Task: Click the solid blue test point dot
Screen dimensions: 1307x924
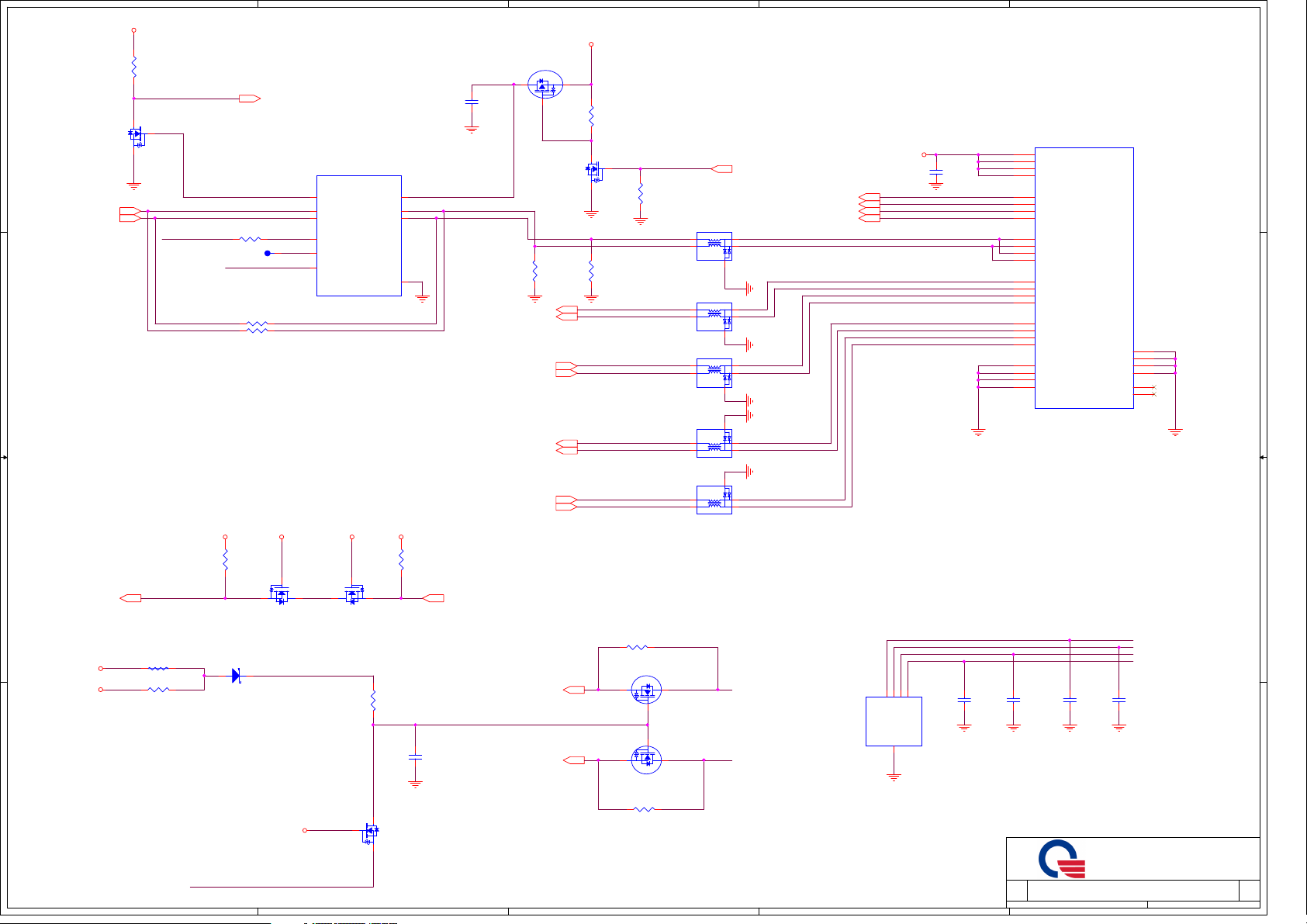Action: pos(268,253)
